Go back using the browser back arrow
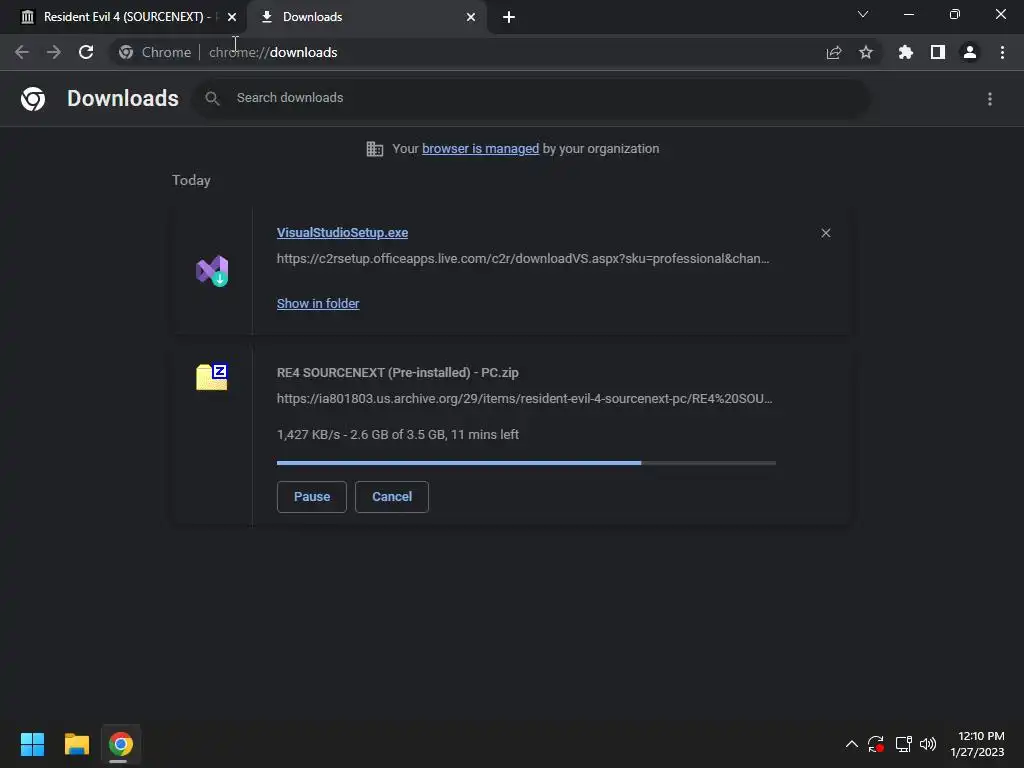This screenshot has height=768, width=1024. [x=22, y=52]
